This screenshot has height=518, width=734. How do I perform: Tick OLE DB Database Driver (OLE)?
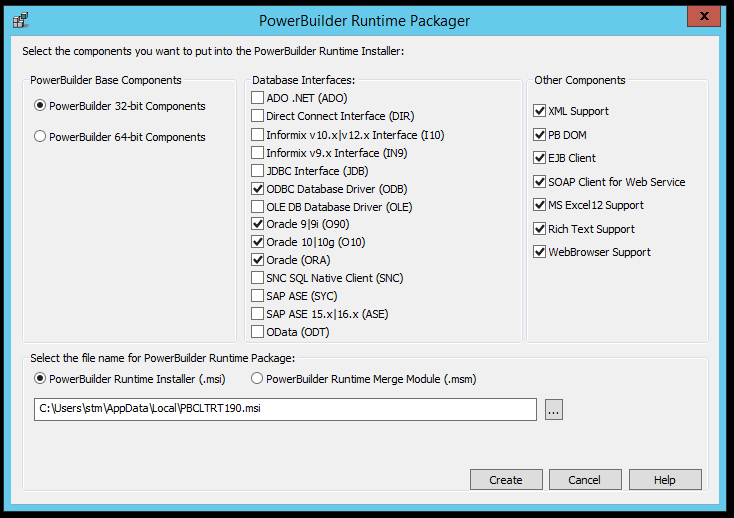tap(258, 207)
